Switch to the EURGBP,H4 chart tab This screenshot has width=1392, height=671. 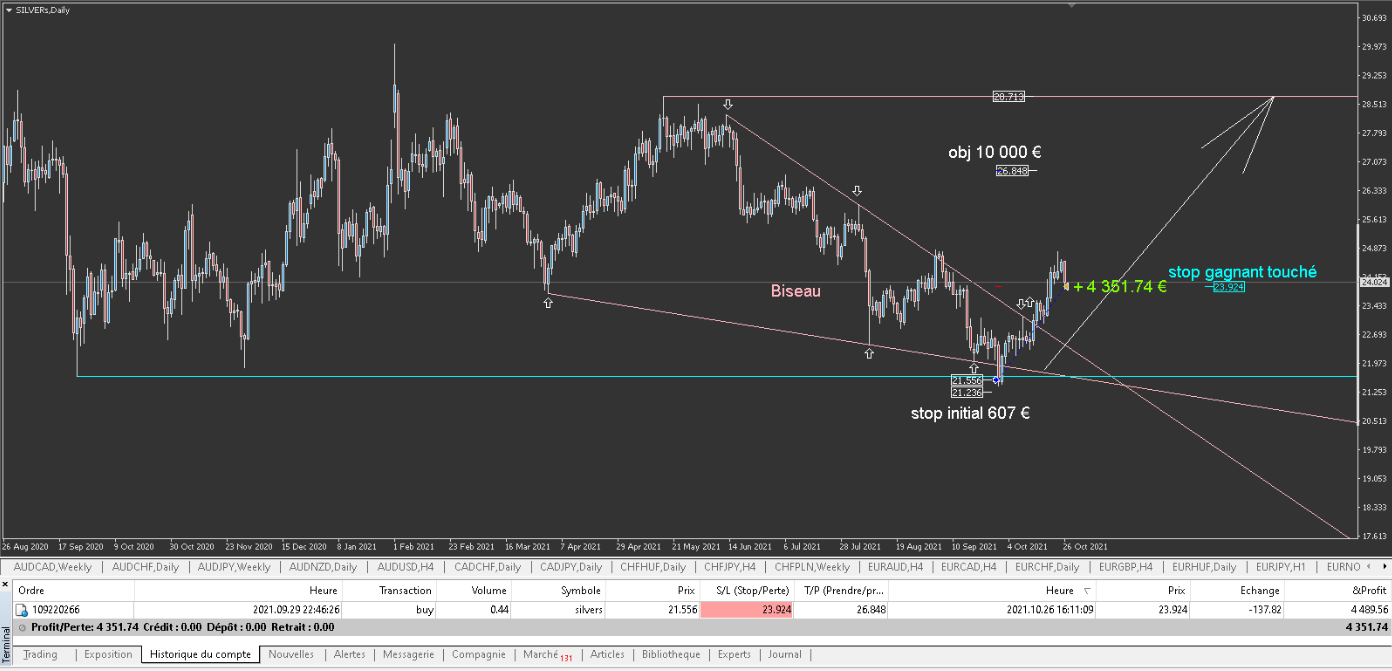click(x=1126, y=567)
